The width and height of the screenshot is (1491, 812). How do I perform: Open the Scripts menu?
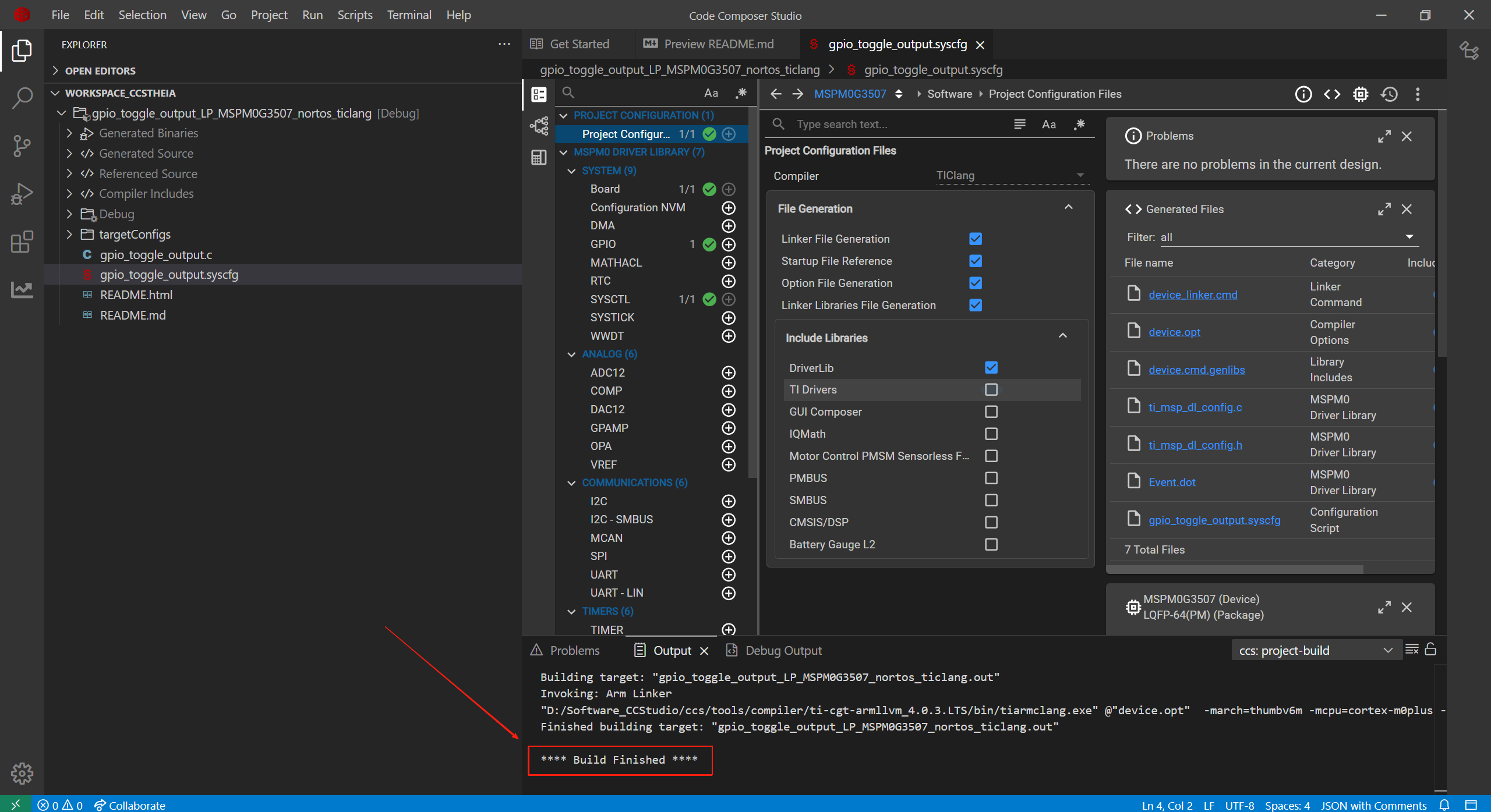(x=355, y=15)
